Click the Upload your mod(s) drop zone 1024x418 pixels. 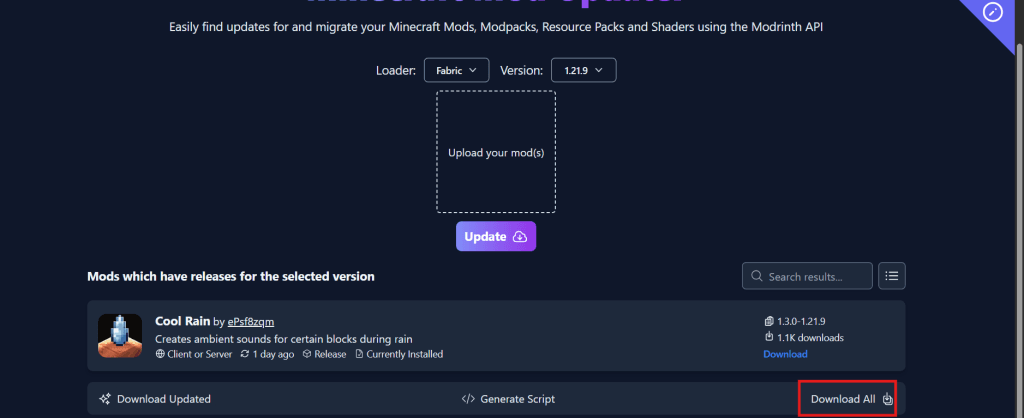click(x=496, y=152)
